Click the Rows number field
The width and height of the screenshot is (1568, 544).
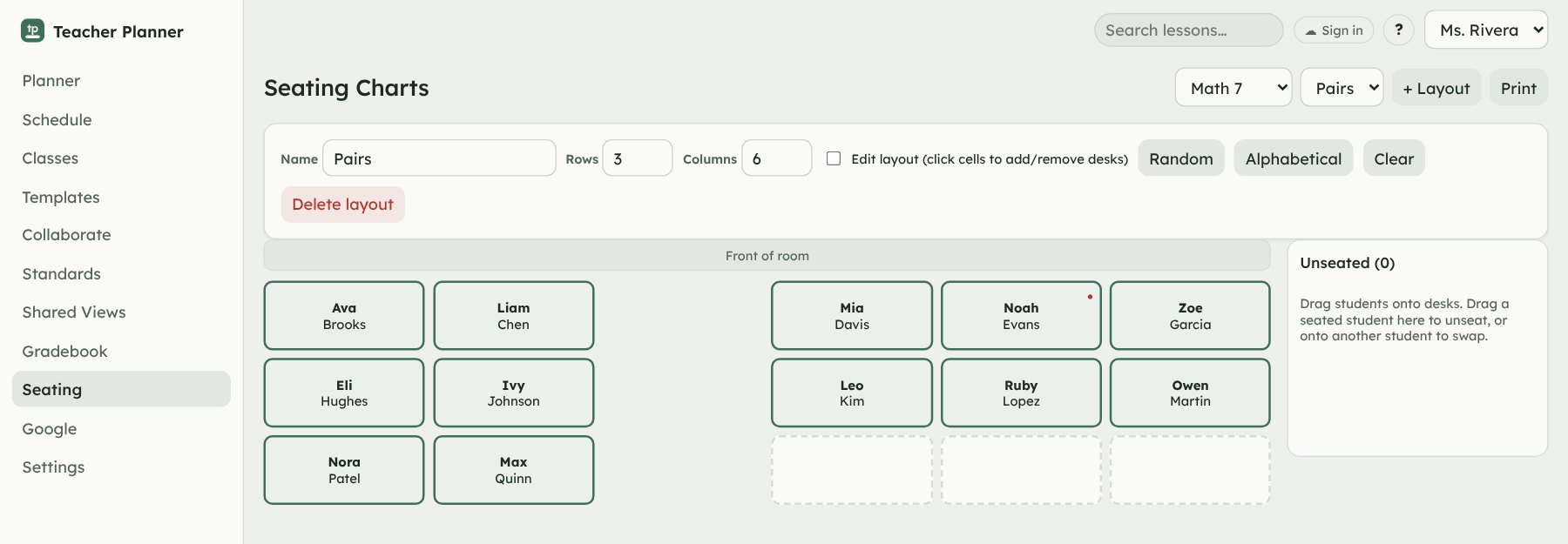637,158
